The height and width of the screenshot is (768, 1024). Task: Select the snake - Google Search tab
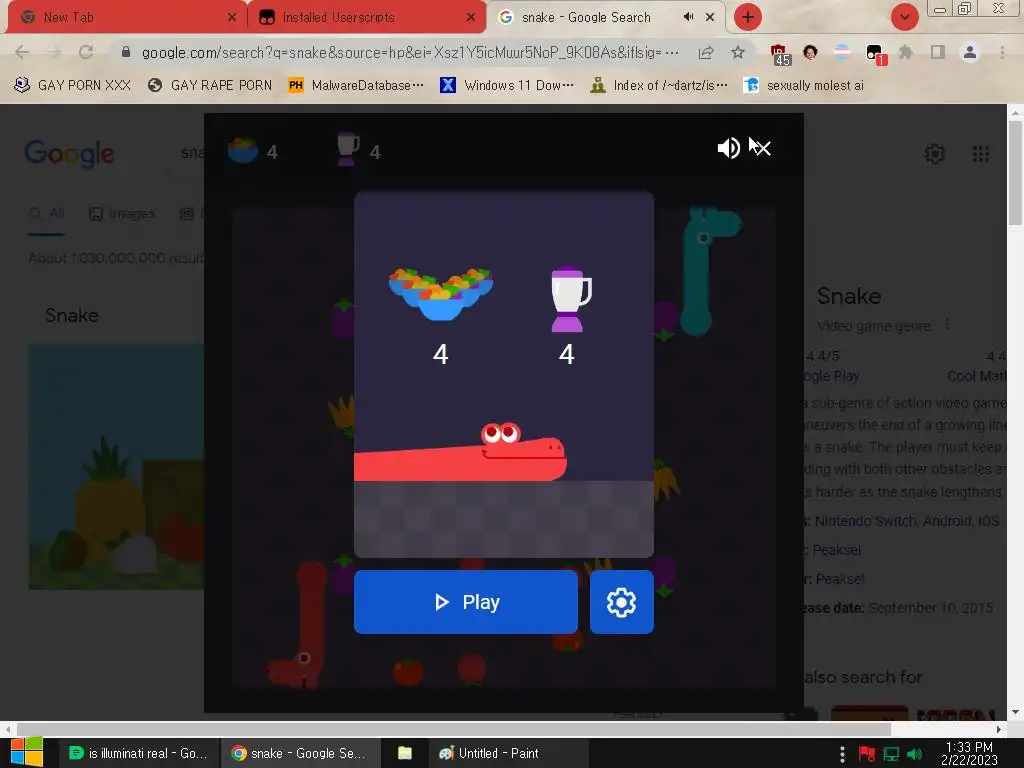(x=586, y=18)
